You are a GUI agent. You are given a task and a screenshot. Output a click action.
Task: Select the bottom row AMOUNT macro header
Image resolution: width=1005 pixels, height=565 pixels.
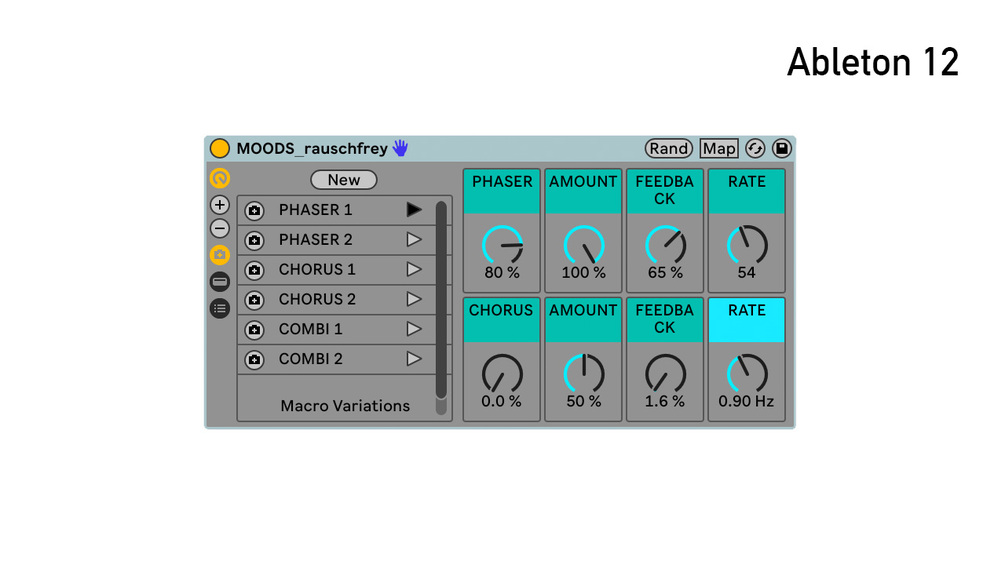click(x=583, y=320)
